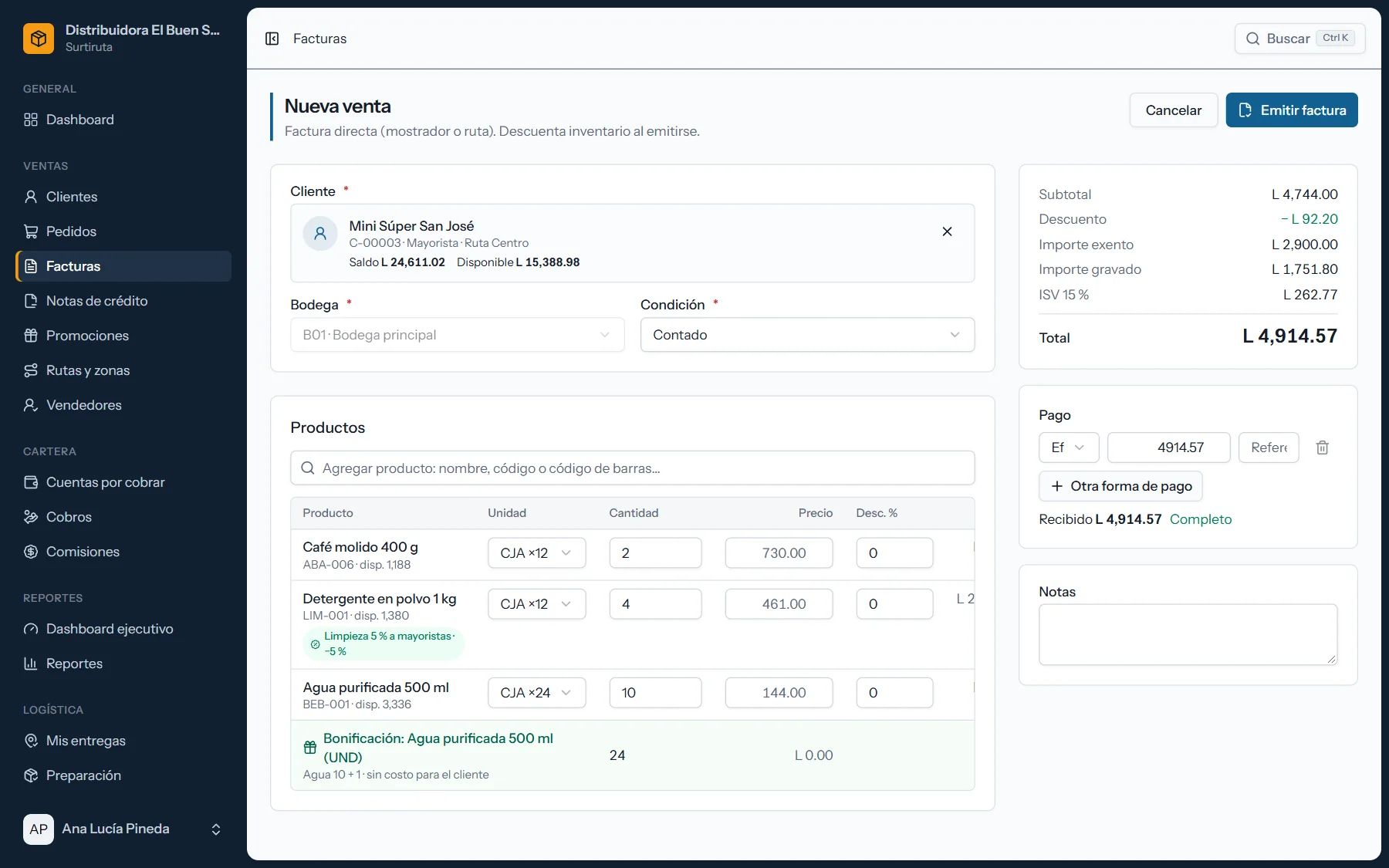
Task: Select Facturas in the sidebar
Action: [123, 266]
